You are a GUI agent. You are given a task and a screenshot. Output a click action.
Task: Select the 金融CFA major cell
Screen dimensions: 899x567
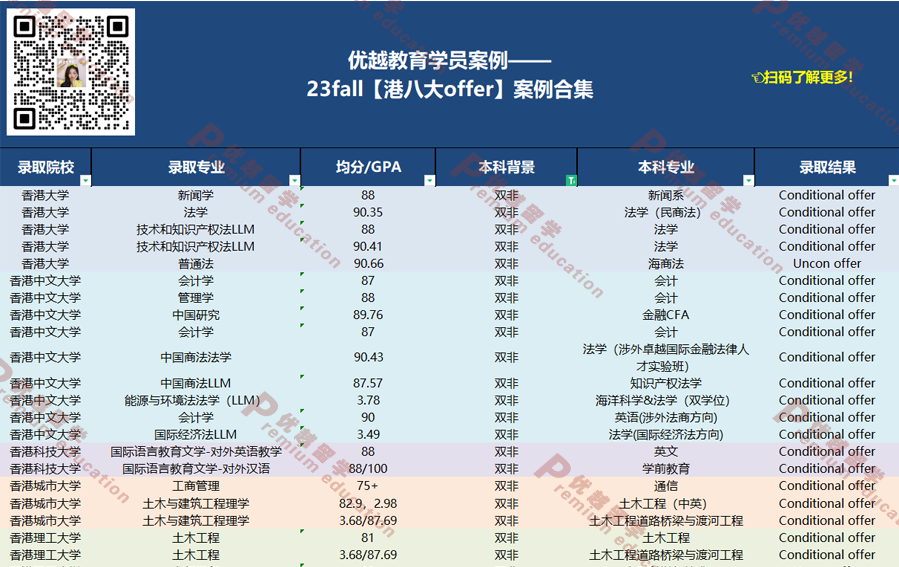point(665,315)
